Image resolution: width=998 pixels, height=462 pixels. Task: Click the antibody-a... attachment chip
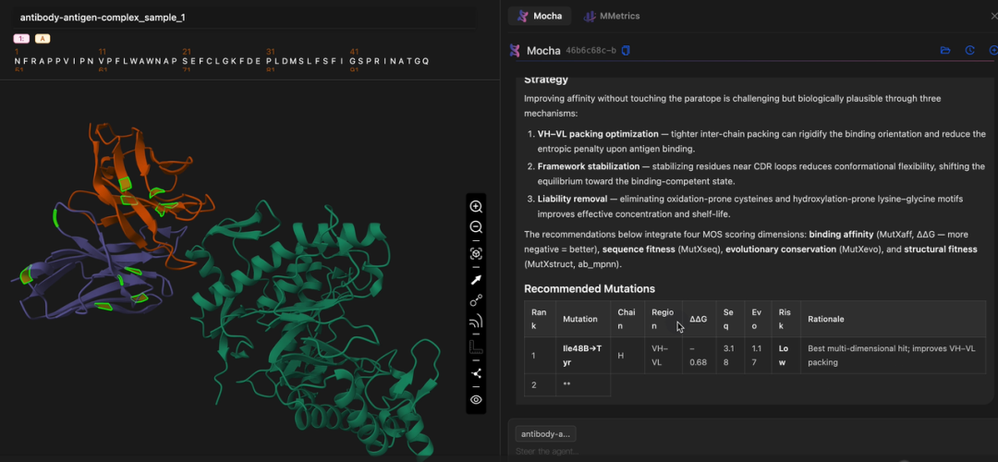[545, 434]
